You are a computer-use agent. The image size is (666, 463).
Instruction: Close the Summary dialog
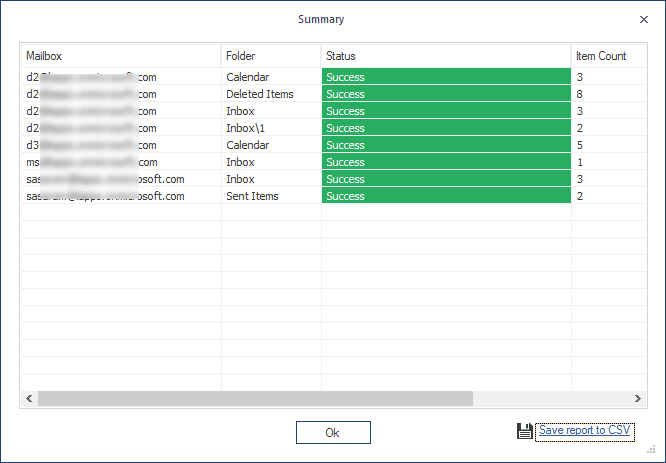tap(643, 20)
